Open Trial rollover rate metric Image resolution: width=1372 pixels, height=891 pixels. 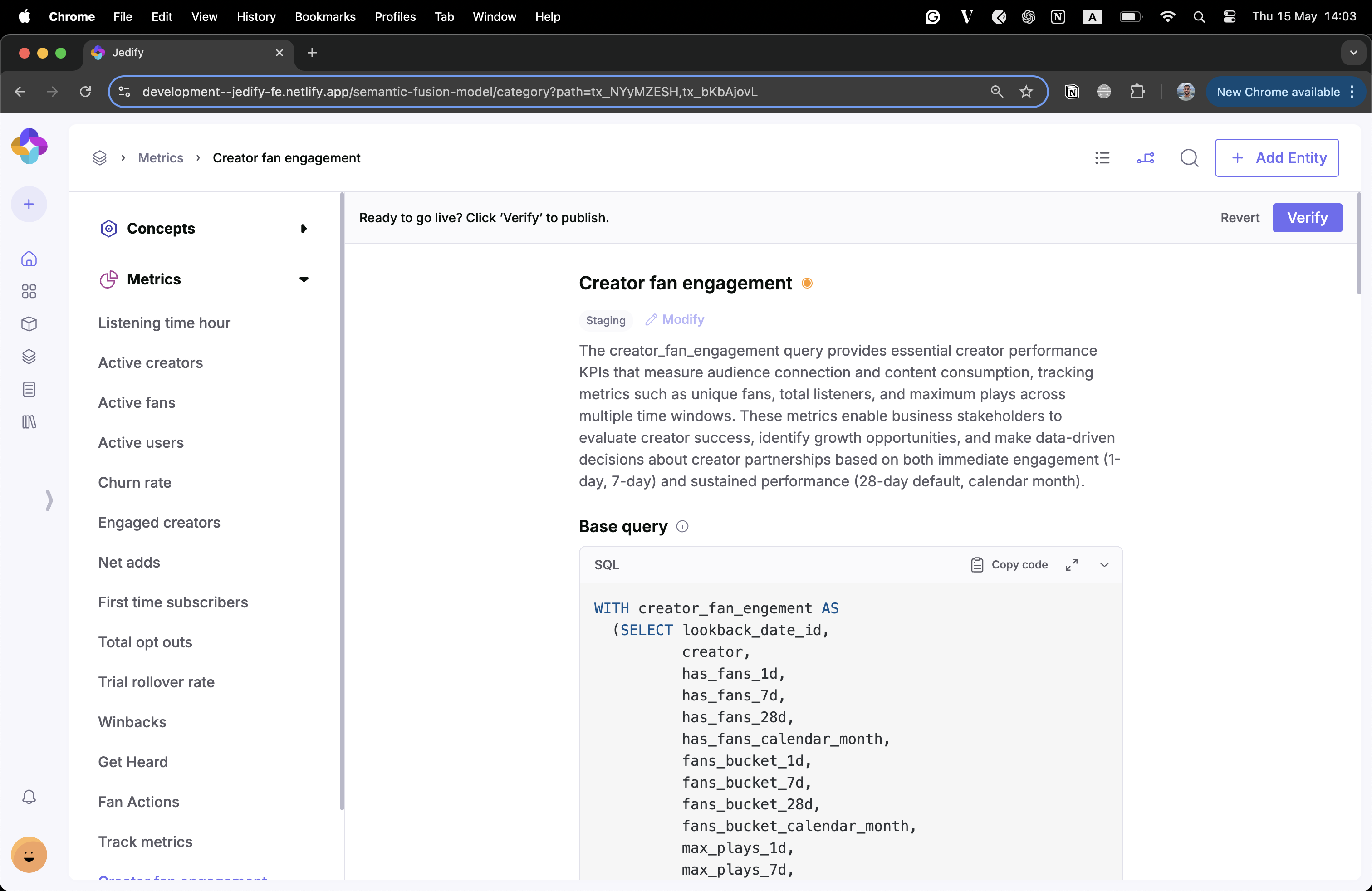click(x=156, y=682)
